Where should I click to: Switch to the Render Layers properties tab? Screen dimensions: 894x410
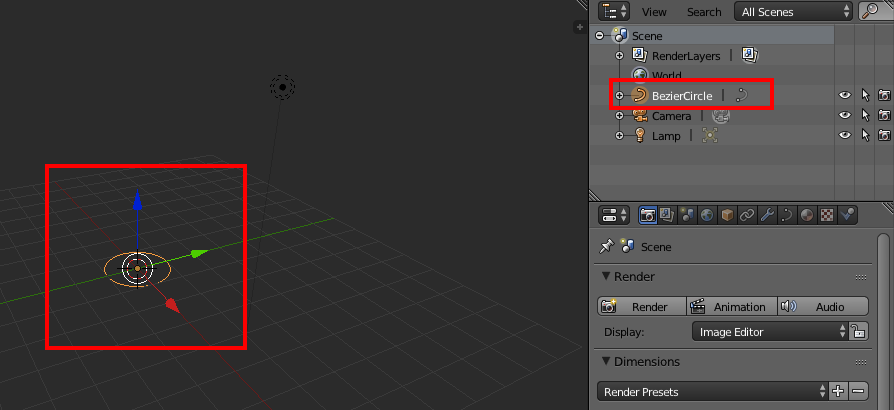coord(667,215)
